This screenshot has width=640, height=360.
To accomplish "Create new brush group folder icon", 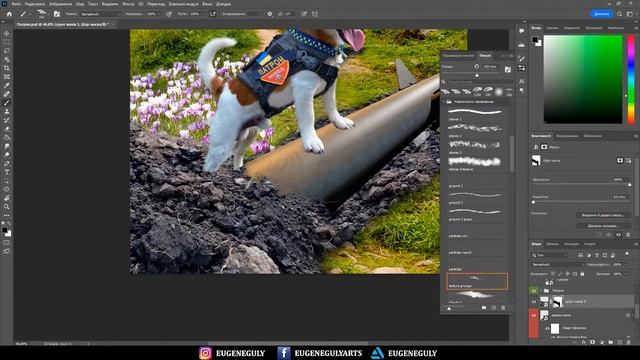I will click(x=484, y=308).
